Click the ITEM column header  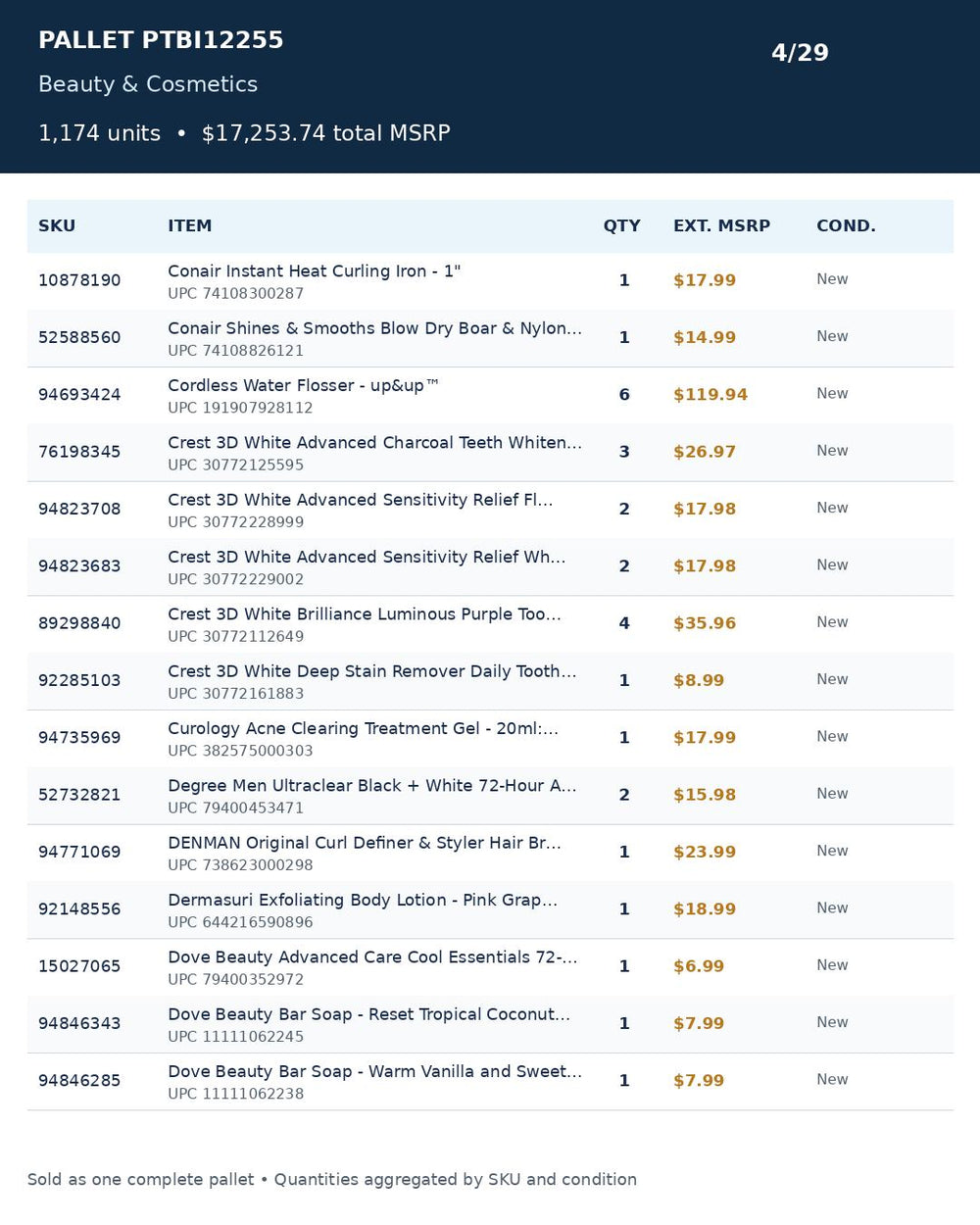tap(189, 225)
